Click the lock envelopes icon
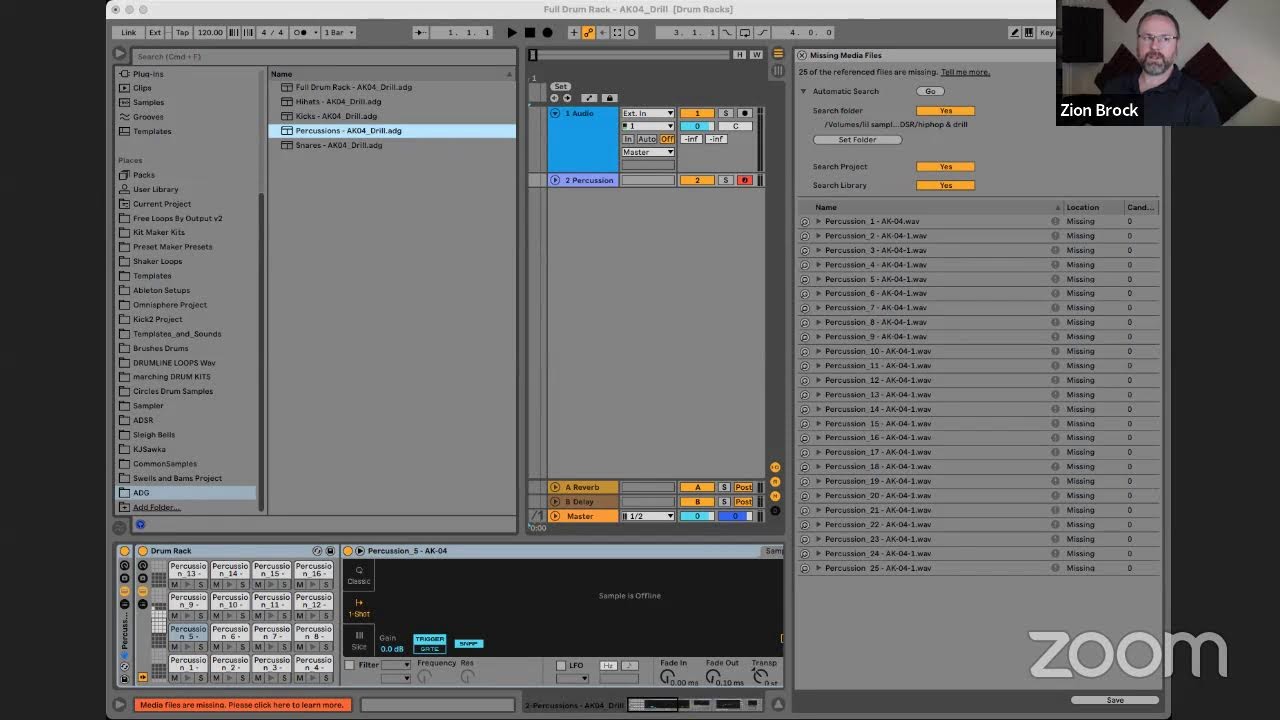 (x=609, y=98)
